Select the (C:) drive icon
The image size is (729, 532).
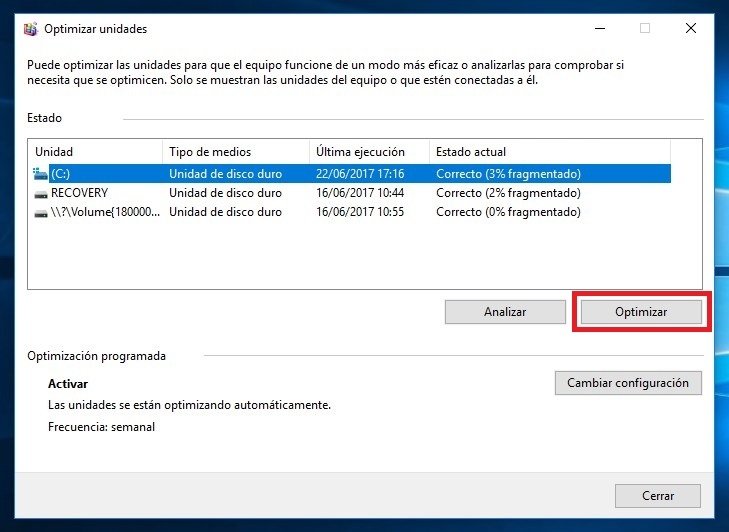coord(41,174)
